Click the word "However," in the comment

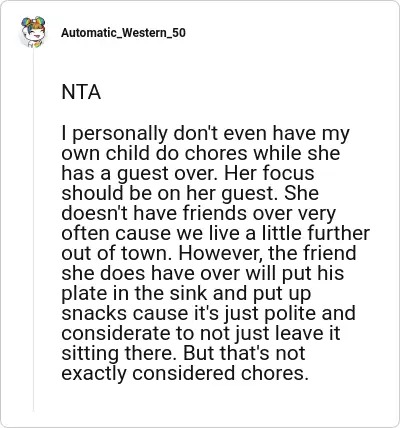click(221, 253)
